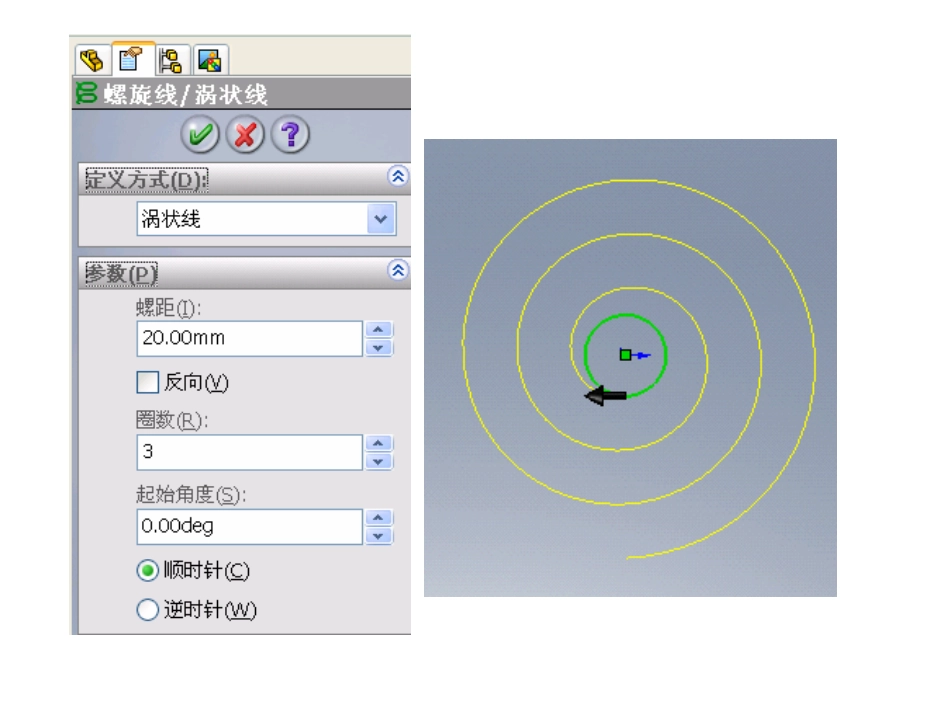Screen dimensions: 950x714
Task: Click the 起始角度 field showing 0.00deg
Action: click(250, 526)
